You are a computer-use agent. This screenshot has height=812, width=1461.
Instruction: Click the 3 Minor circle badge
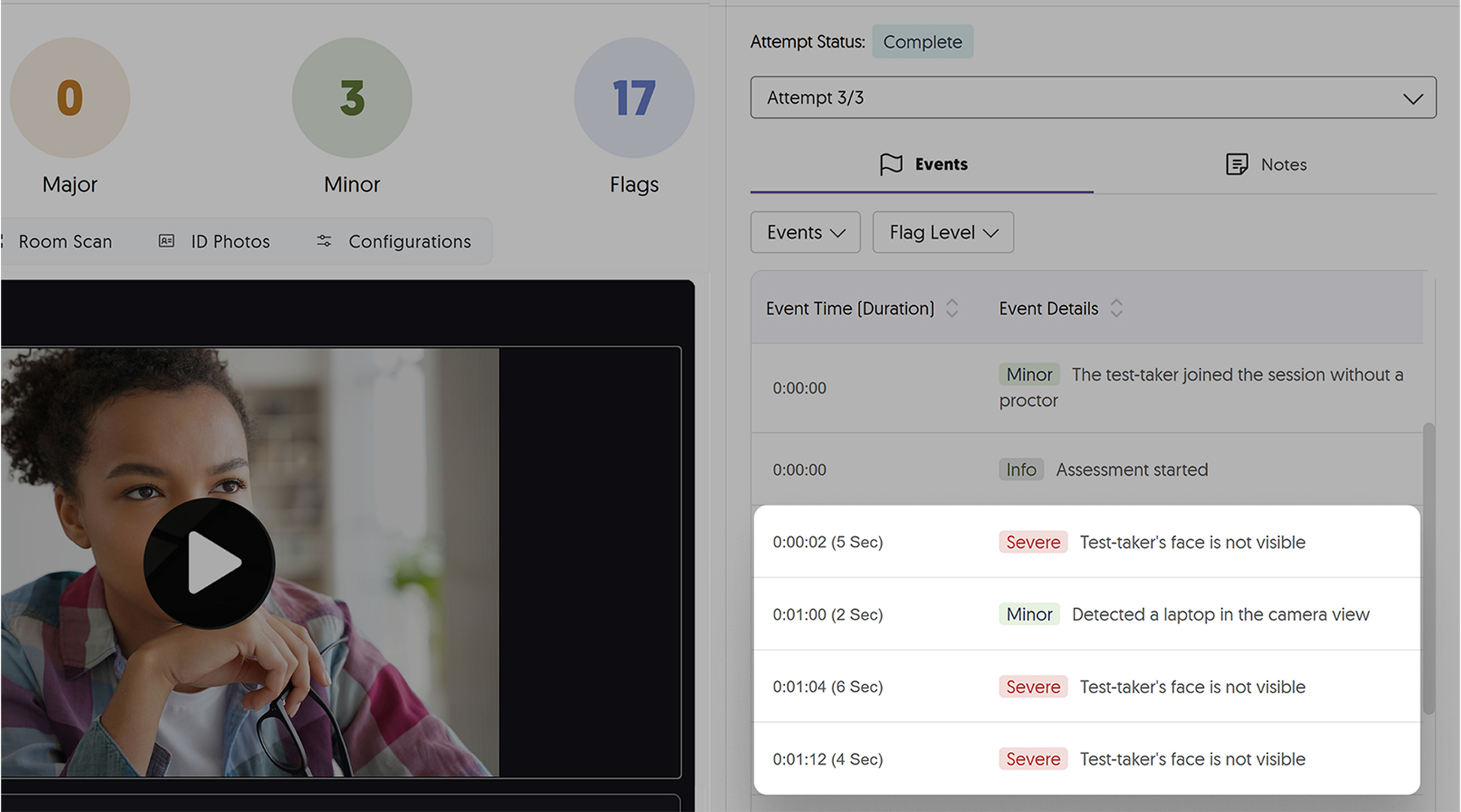coord(352,98)
